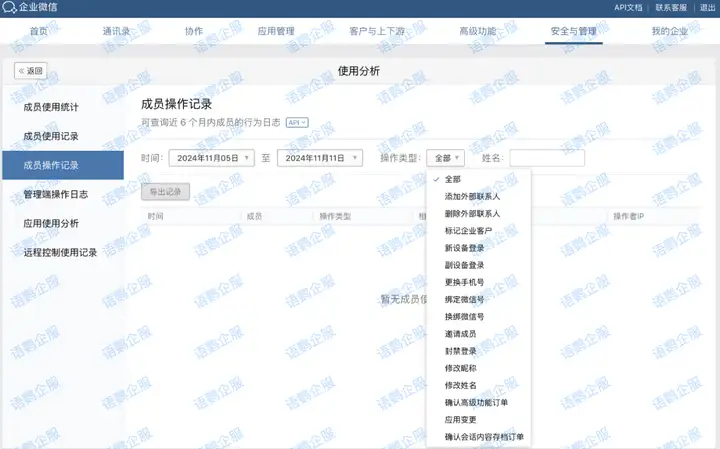Open the 应用管理 tab

coord(276,32)
